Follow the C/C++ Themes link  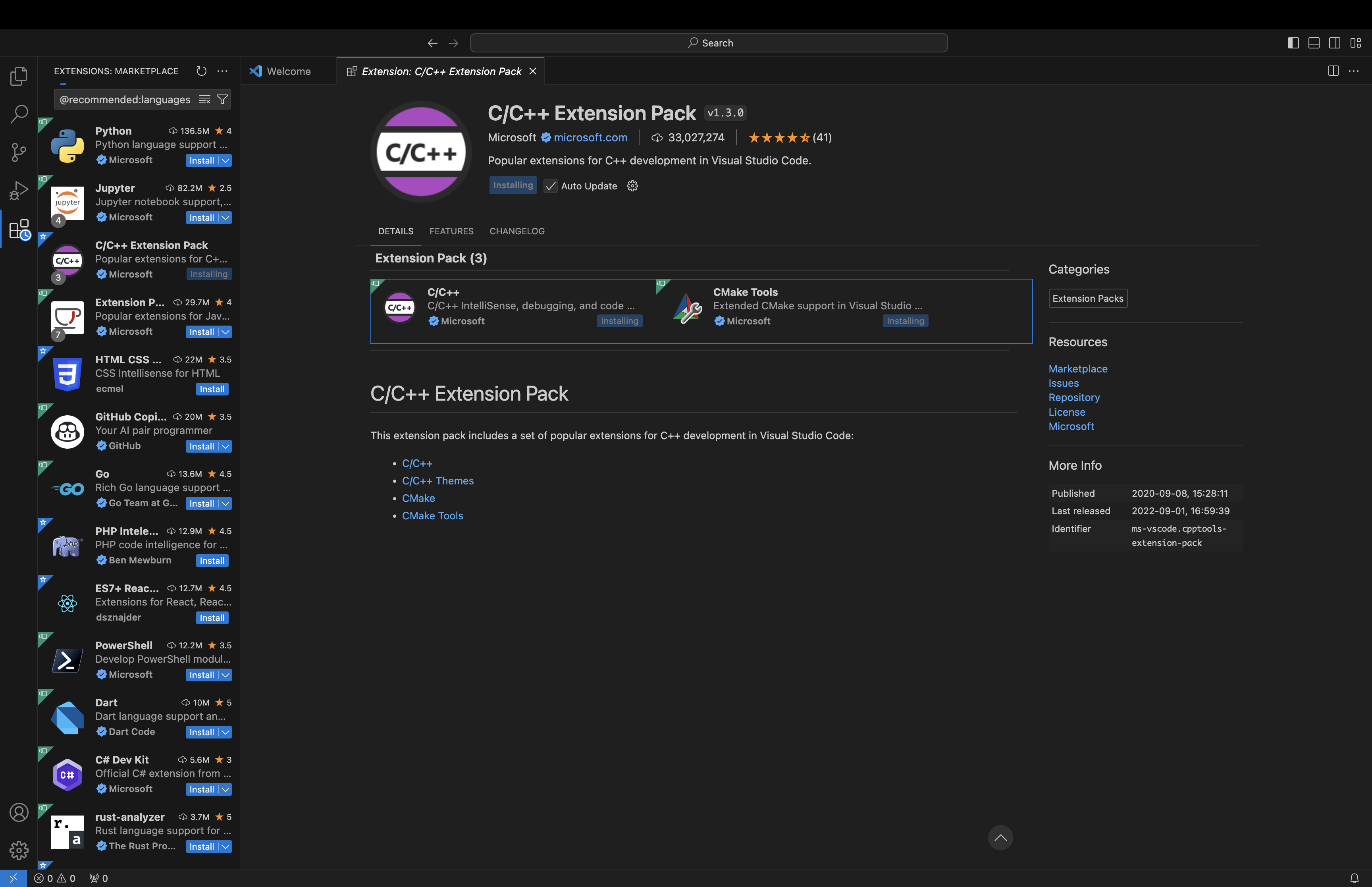[437, 480]
